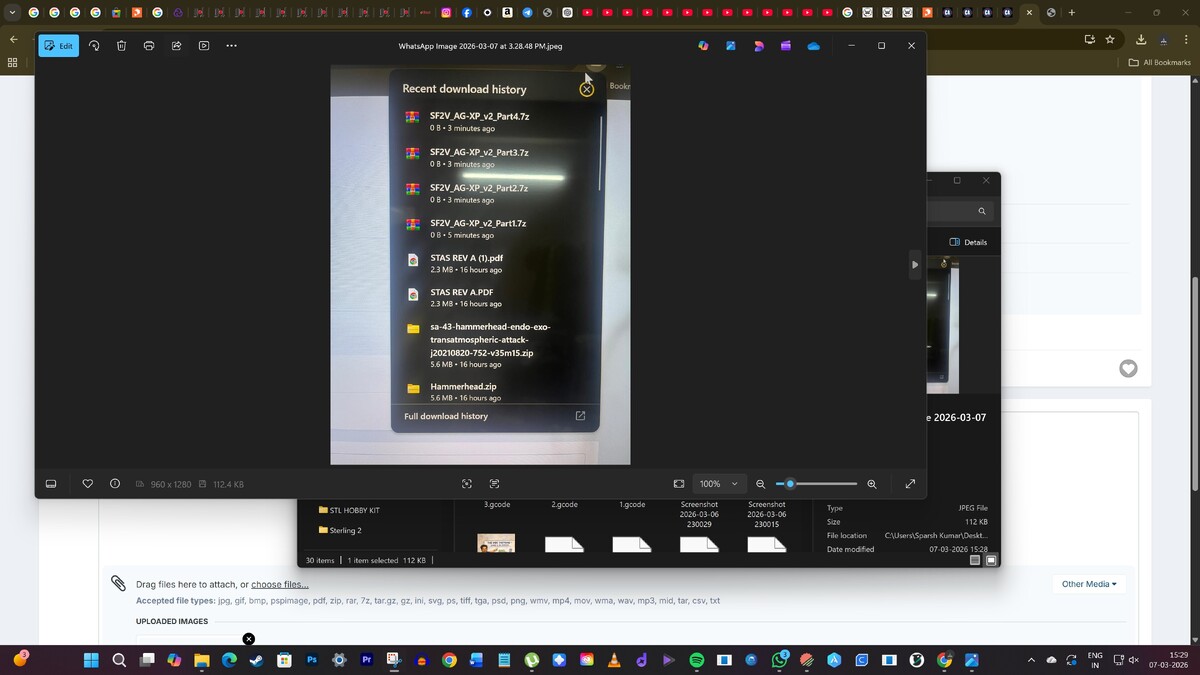Add the photo to favorites using the heart icon
The image size is (1200, 675).
pos(88,484)
